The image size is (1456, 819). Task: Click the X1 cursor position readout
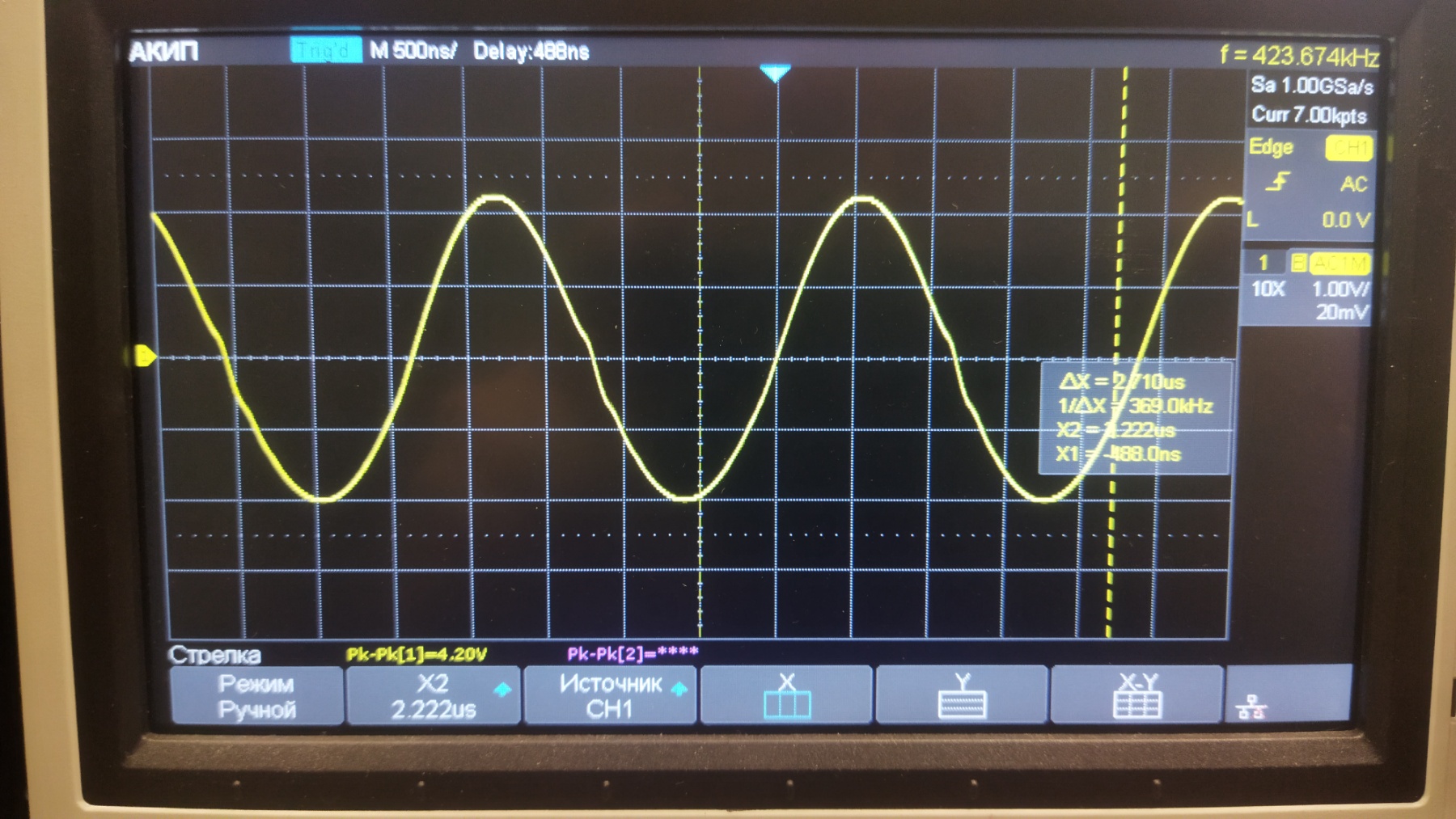[x=1118, y=454]
